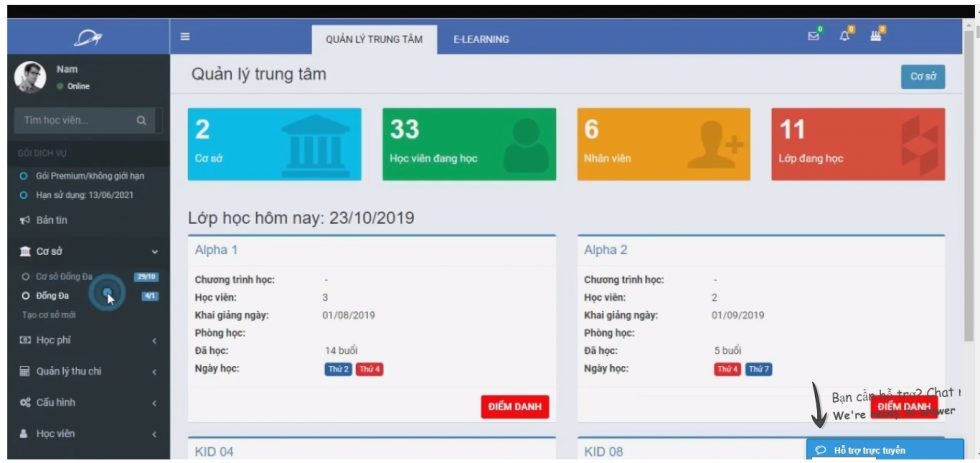
Task: Click the orange 6 Nhân viên card
Action: click(x=664, y=144)
